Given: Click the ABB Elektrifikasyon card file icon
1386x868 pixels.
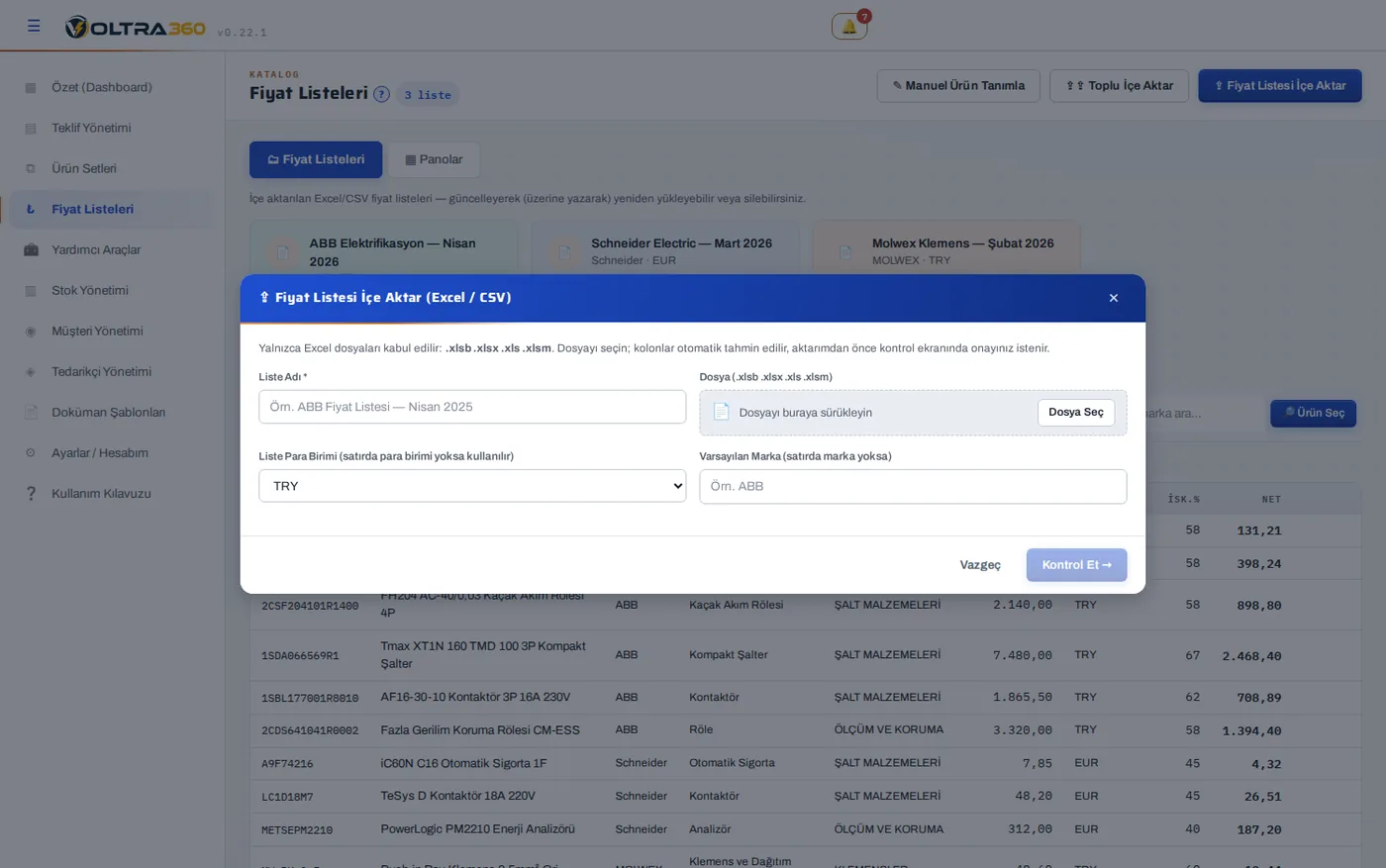Looking at the screenshot, I should 283,252.
